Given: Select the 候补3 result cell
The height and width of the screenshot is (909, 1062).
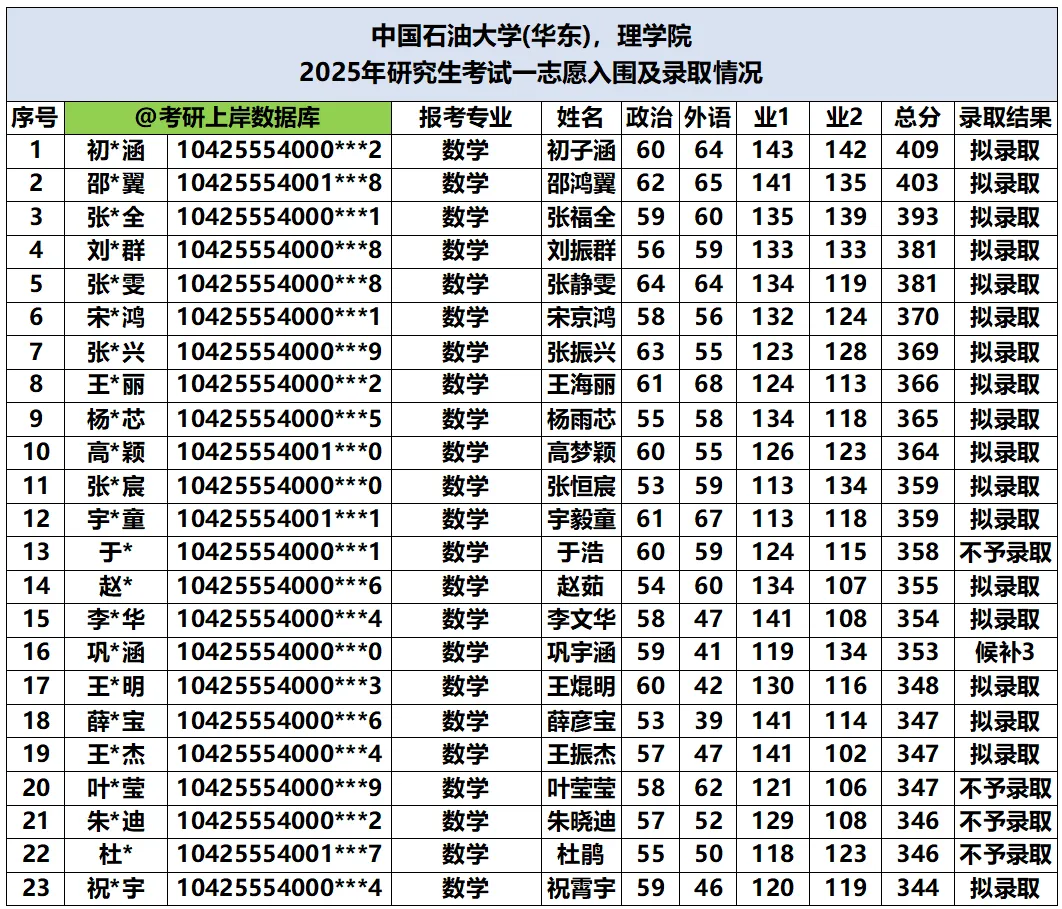Looking at the screenshot, I should click(x=1004, y=653).
